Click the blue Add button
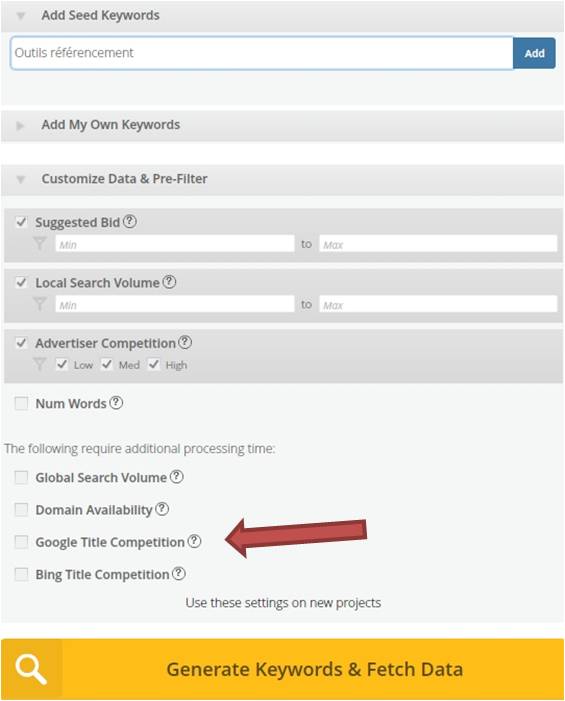The height and width of the screenshot is (701, 565). click(534, 53)
